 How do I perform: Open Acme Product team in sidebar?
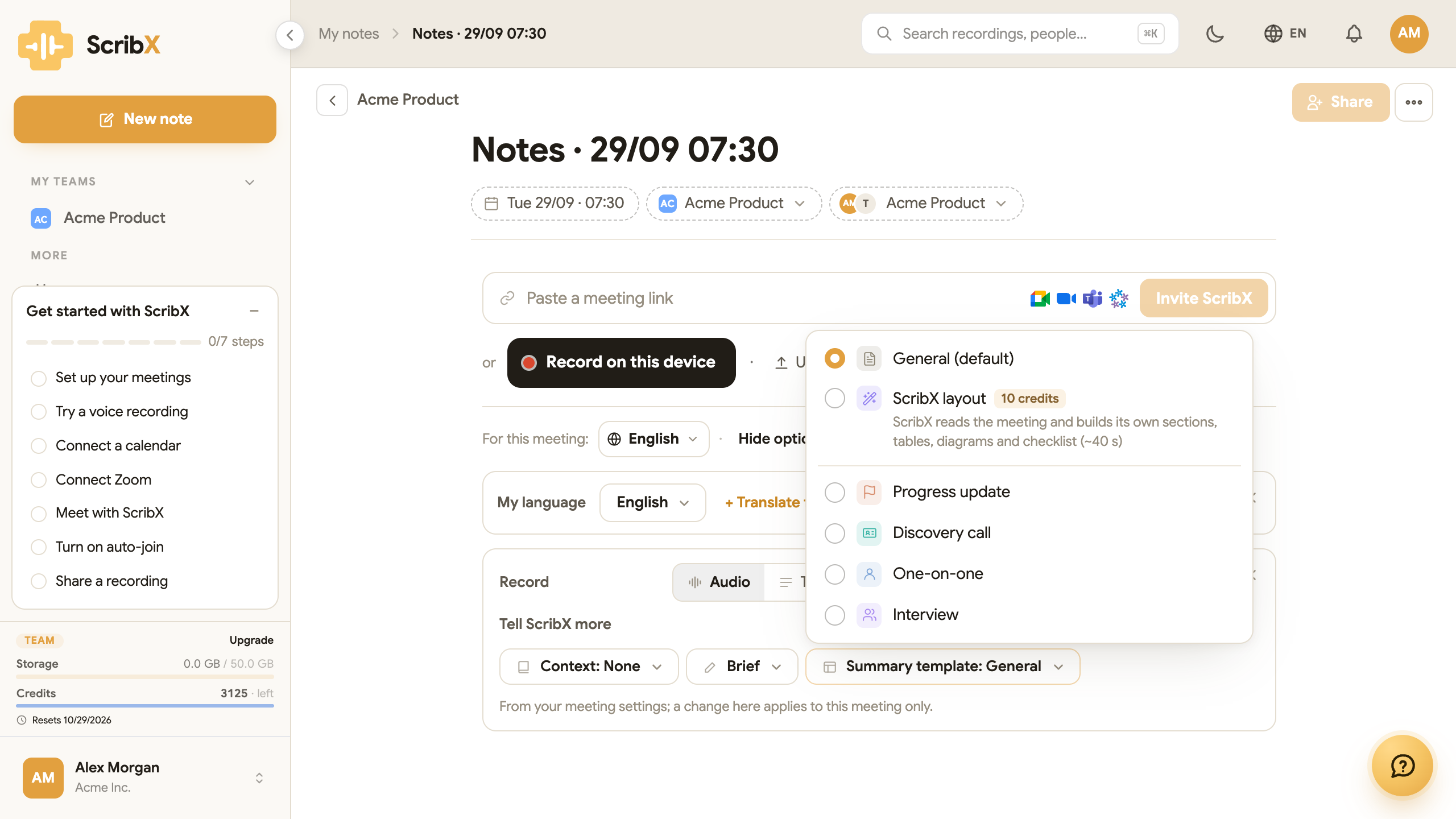pos(114,218)
